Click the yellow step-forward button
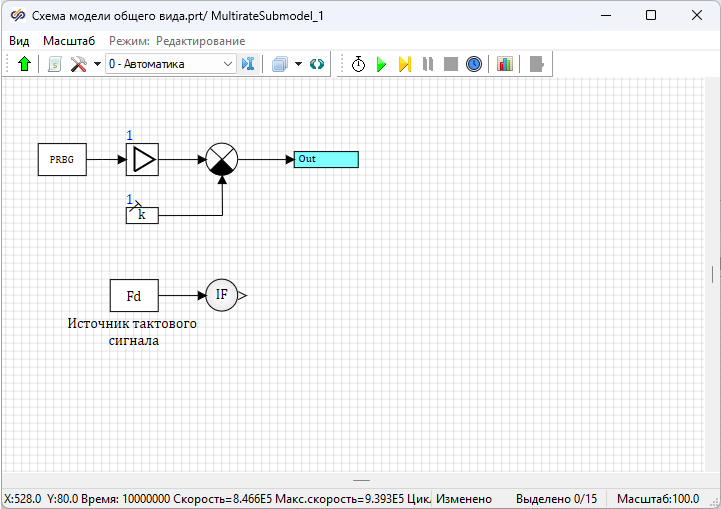 click(x=404, y=64)
